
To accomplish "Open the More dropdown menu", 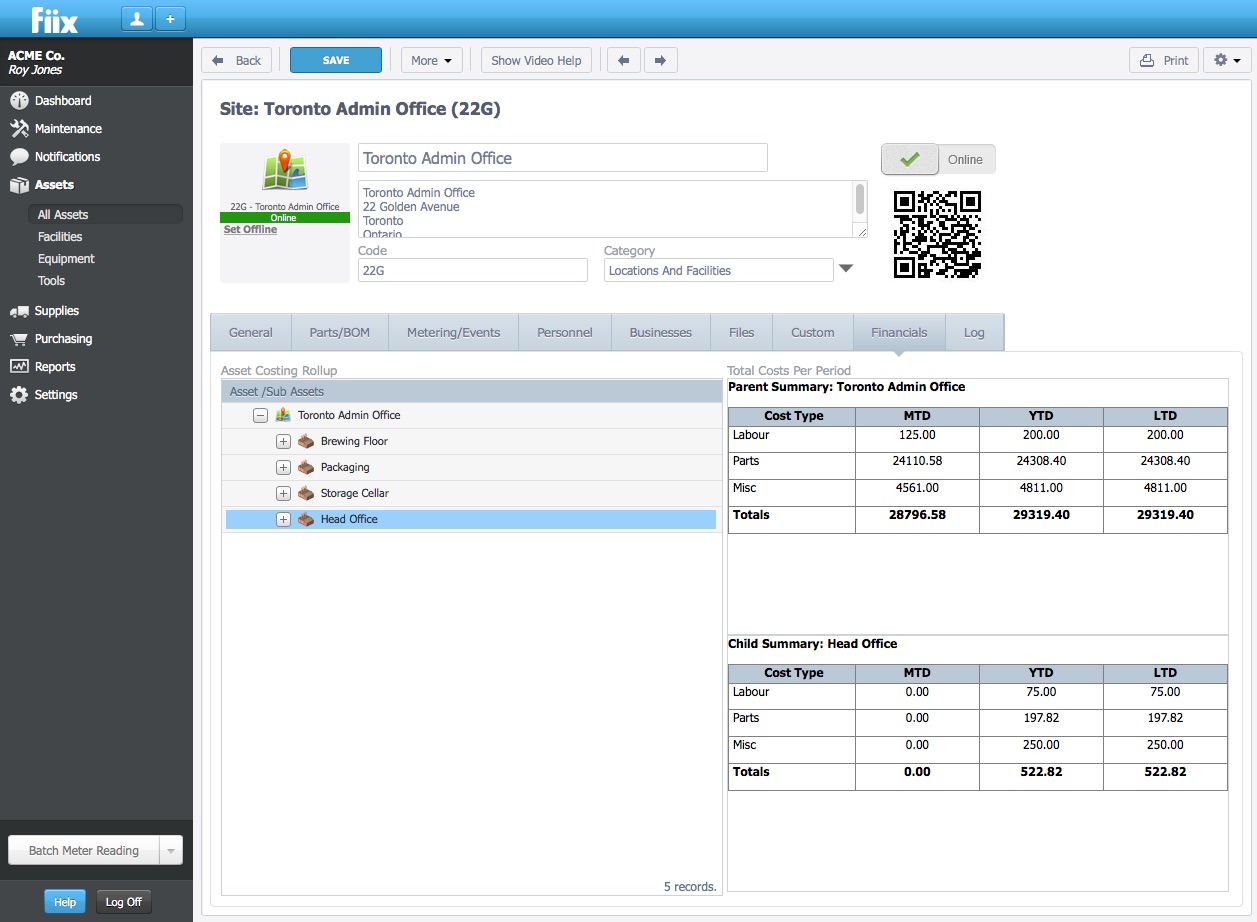I will pos(432,60).
